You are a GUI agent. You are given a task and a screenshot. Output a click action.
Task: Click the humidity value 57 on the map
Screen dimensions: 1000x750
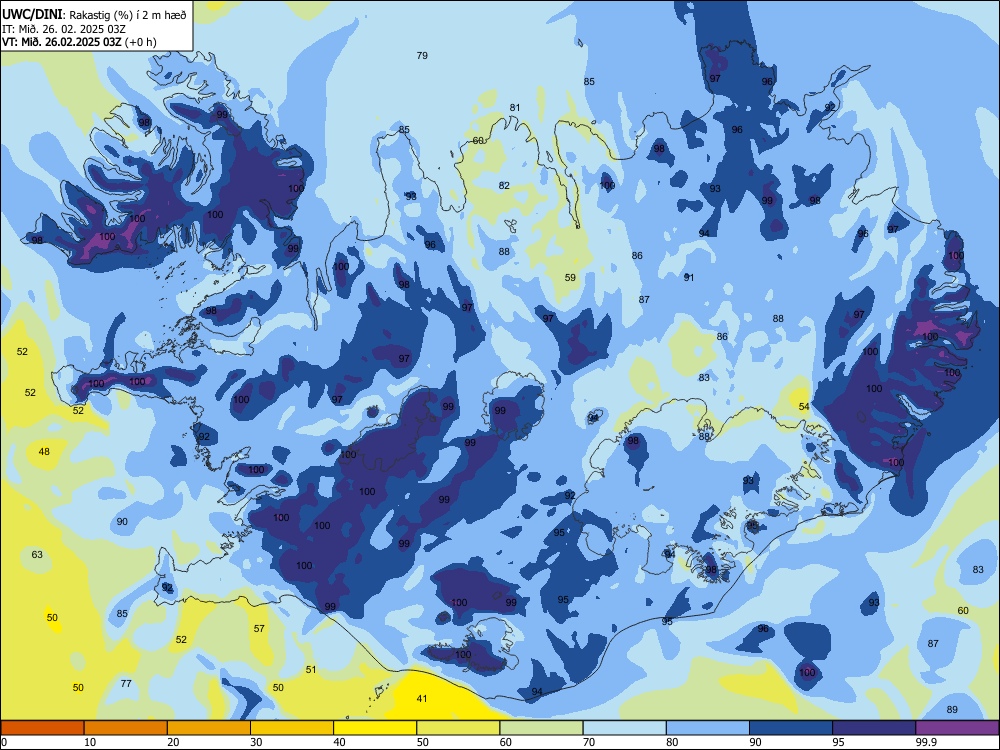click(259, 628)
